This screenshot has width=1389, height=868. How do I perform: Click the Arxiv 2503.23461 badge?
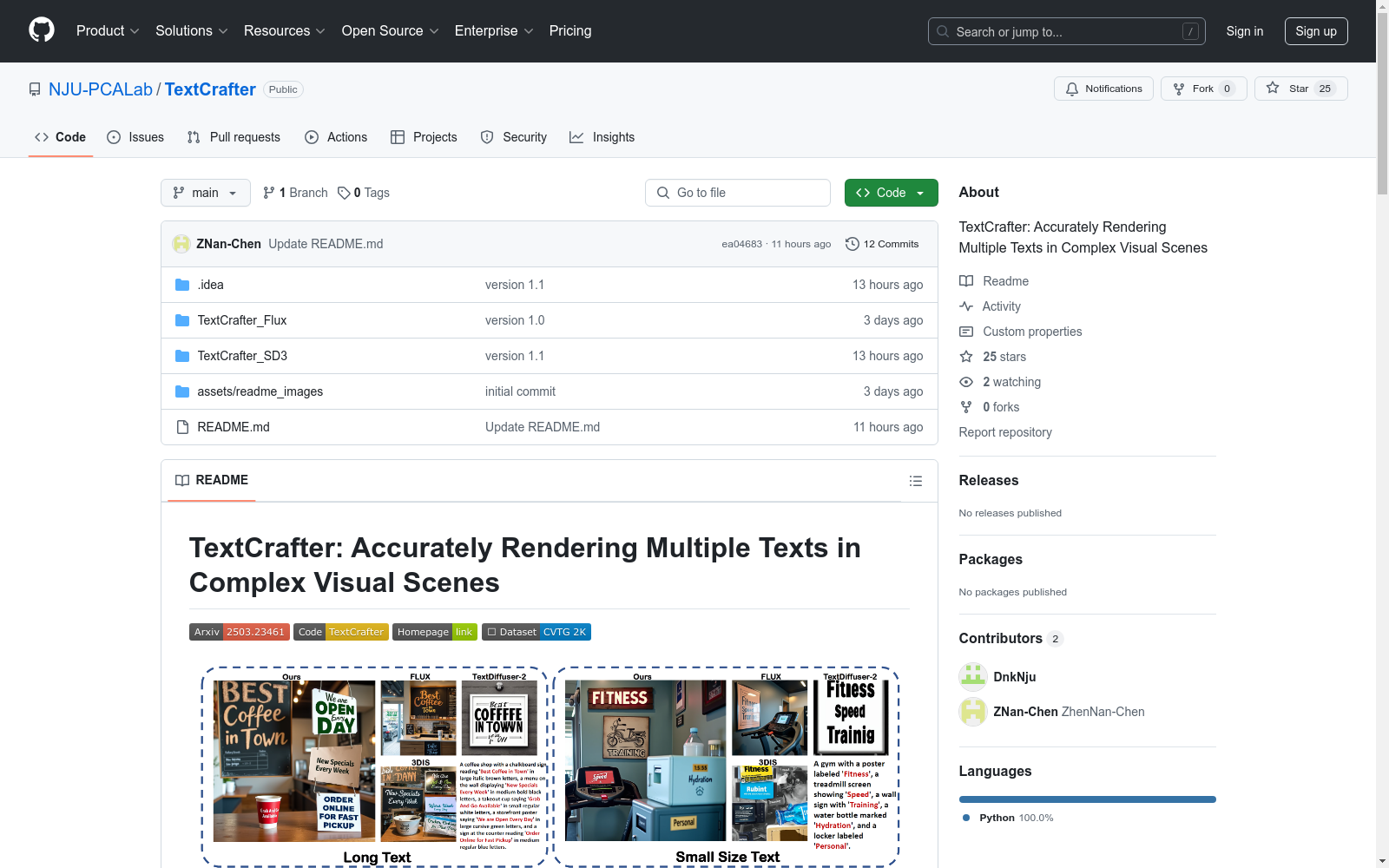tap(240, 632)
